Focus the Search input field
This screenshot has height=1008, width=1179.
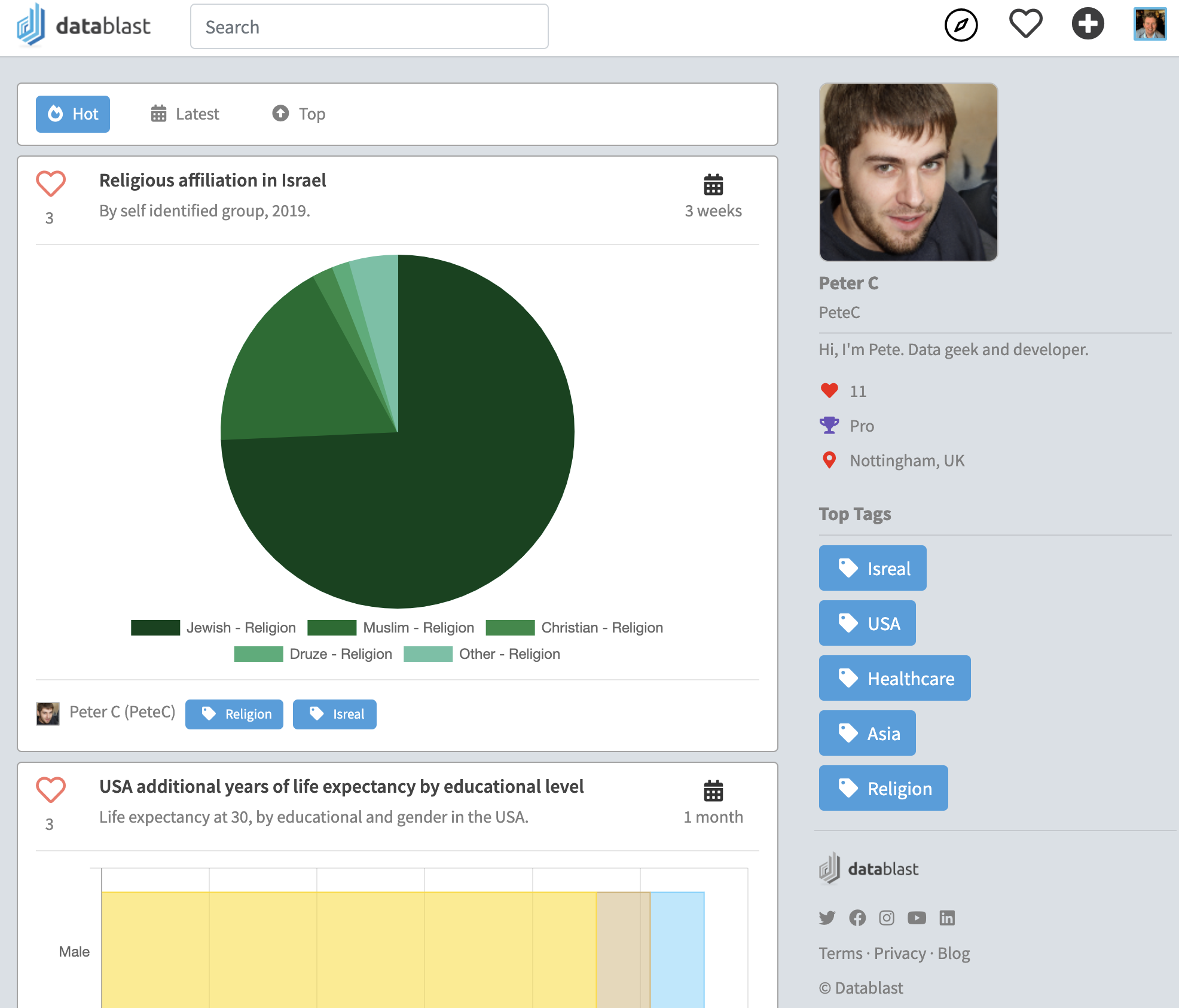369,27
